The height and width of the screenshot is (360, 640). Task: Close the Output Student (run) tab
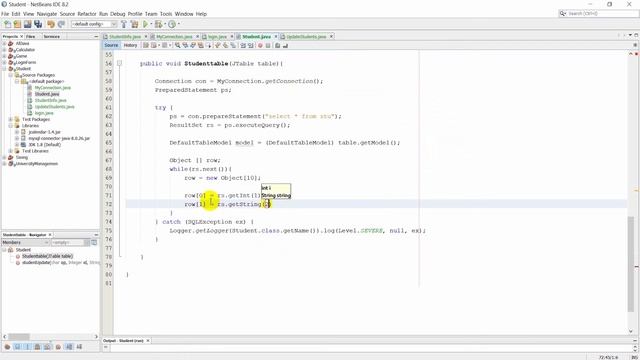[148, 340]
